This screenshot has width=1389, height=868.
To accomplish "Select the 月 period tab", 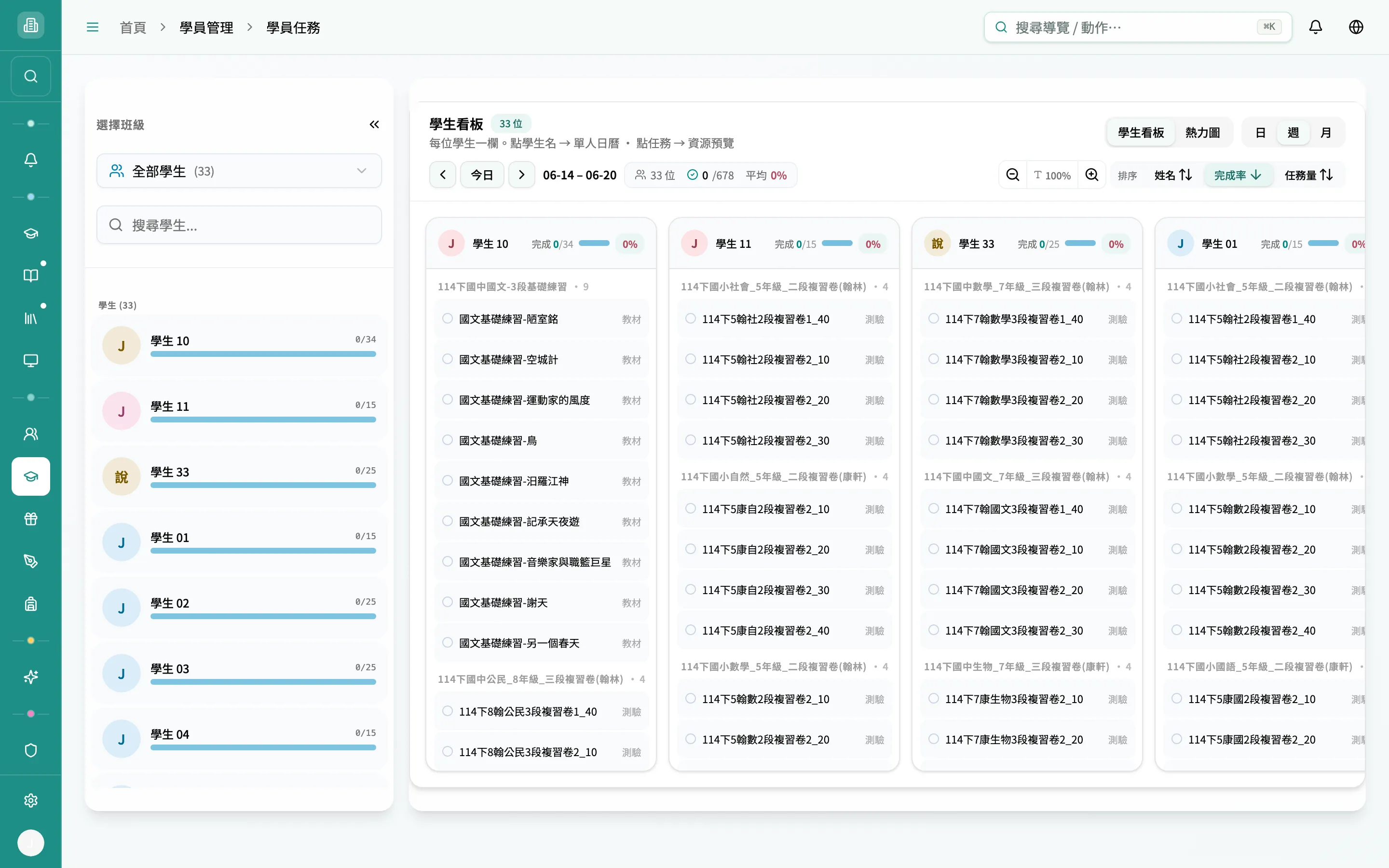I will 1326,133.
